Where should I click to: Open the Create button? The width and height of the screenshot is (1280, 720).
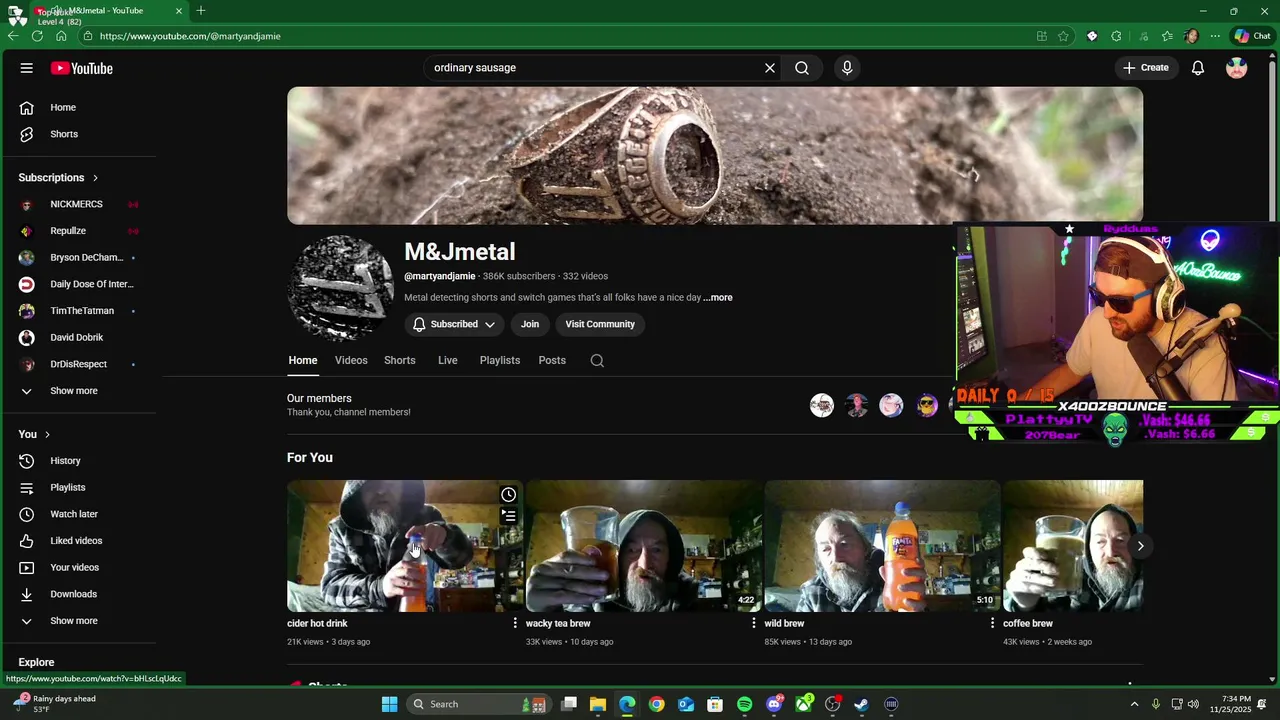(1146, 68)
